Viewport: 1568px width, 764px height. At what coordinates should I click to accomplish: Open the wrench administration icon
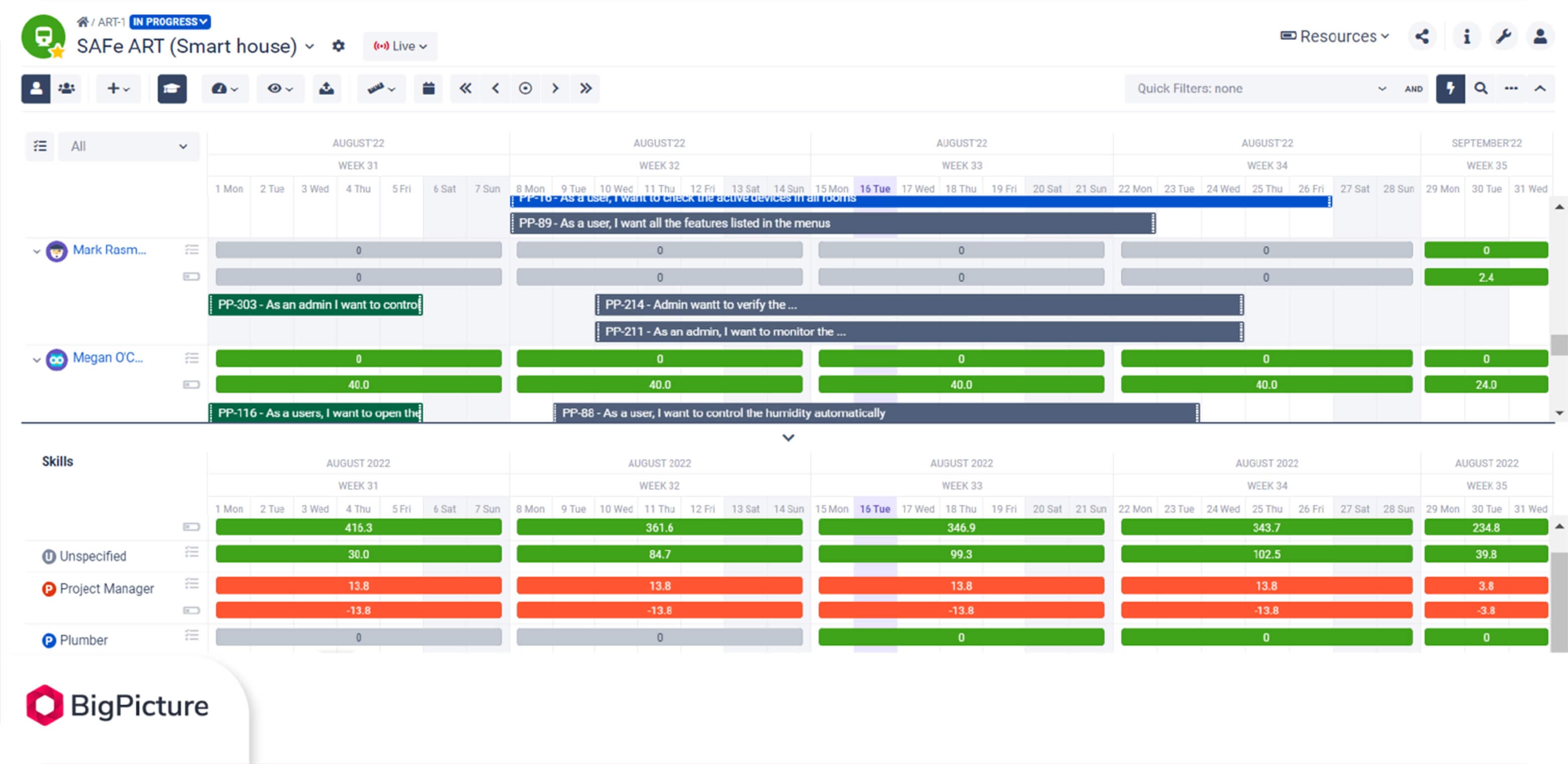[1504, 37]
